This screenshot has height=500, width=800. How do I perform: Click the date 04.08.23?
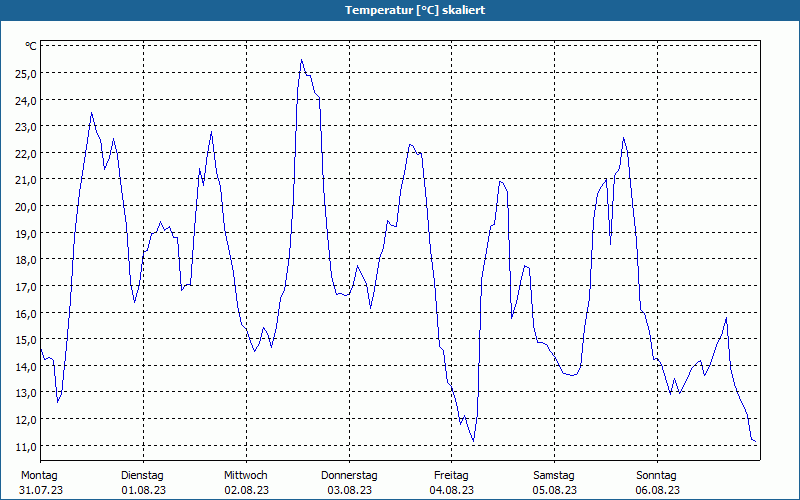(x=452, y=490)
